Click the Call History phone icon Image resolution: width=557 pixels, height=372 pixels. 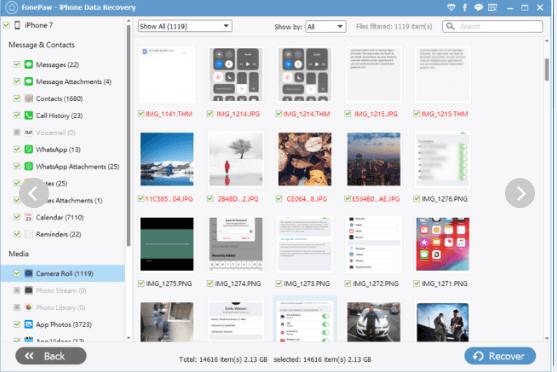coord(29,115)
